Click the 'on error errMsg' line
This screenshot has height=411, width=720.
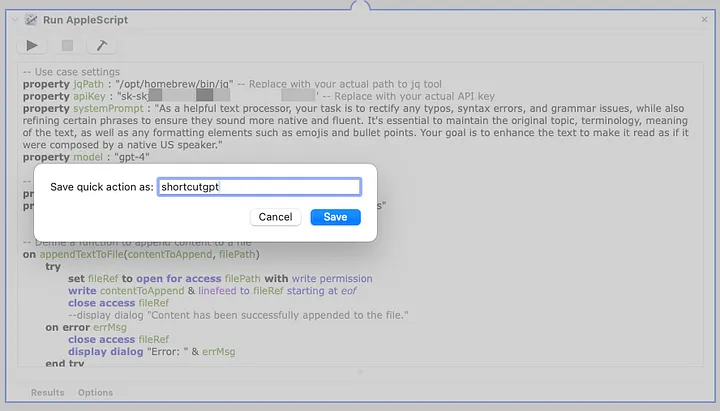click(86, 327)
